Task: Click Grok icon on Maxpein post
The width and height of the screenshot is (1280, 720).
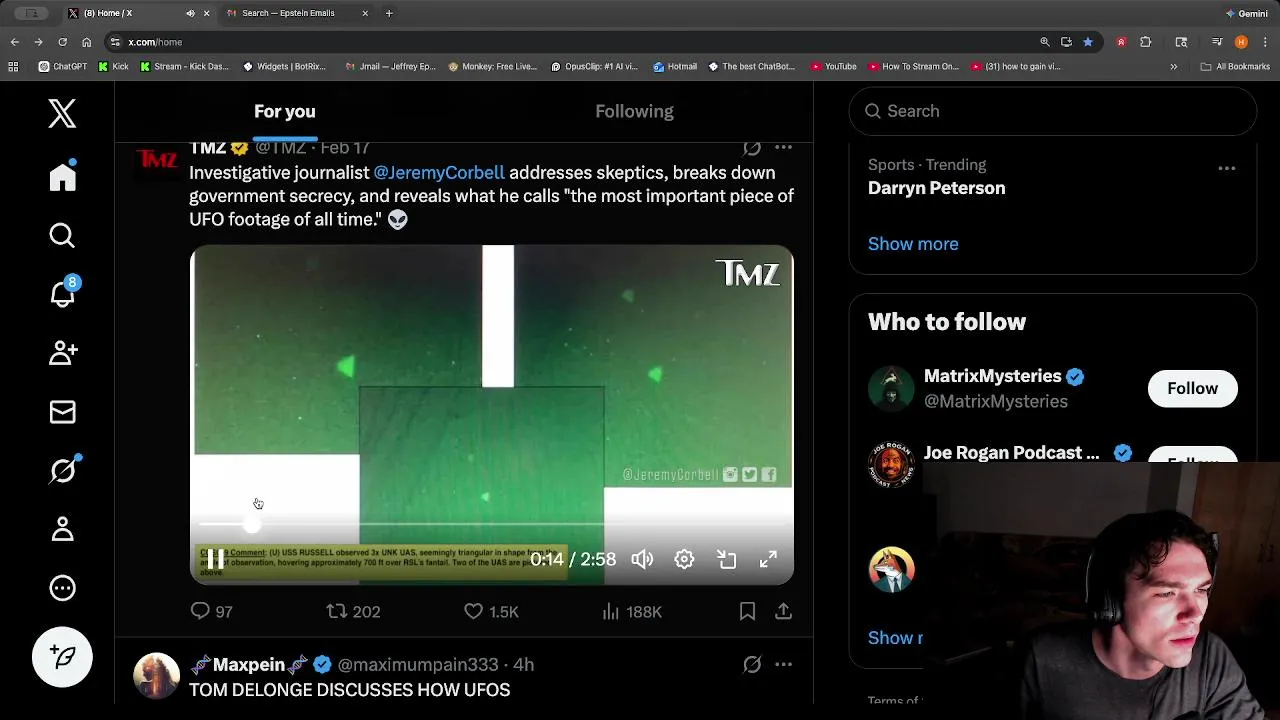Action: (x=752, y=664)
